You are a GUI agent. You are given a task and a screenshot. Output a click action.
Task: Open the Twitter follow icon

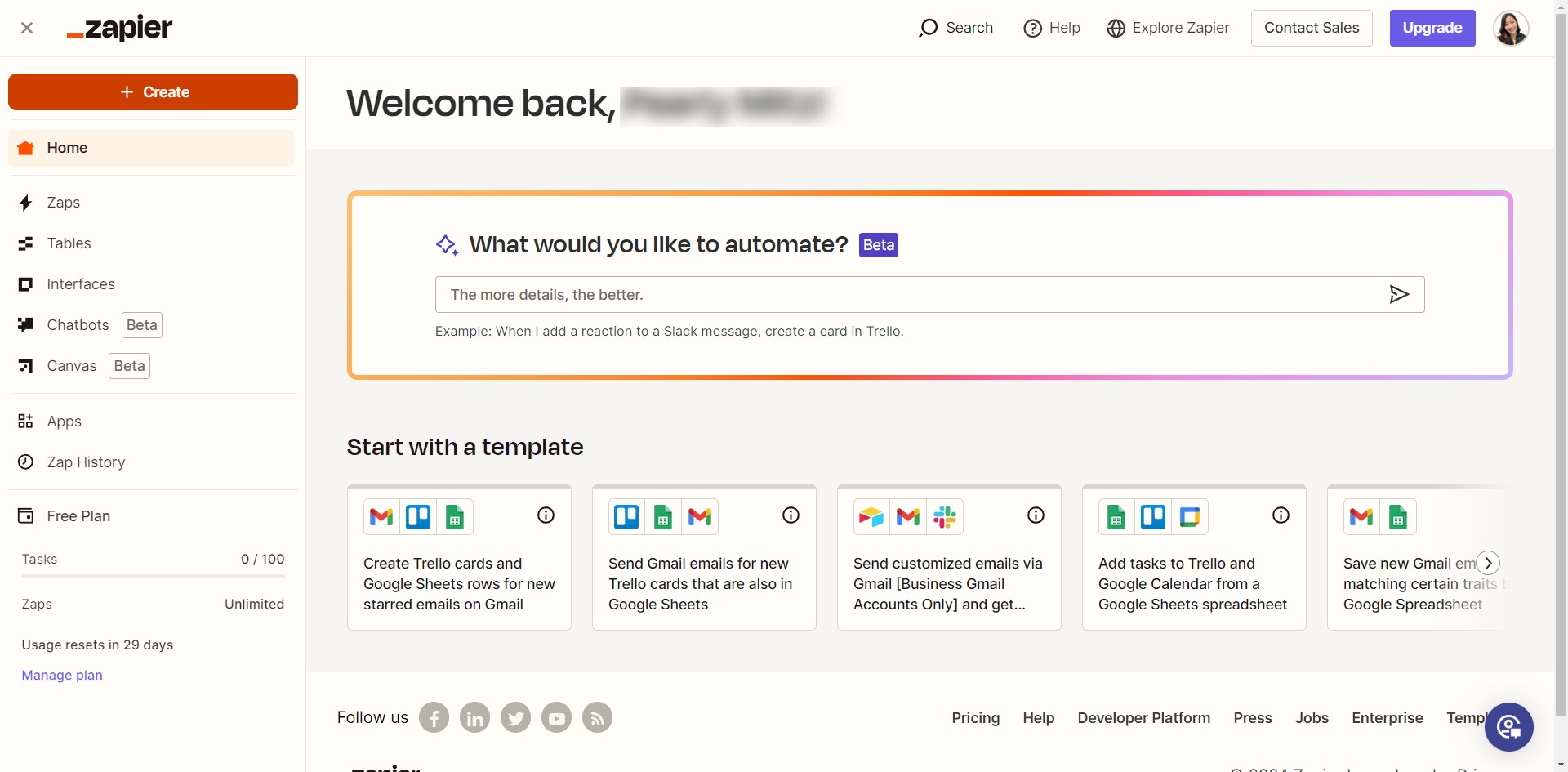coord(516,718)
